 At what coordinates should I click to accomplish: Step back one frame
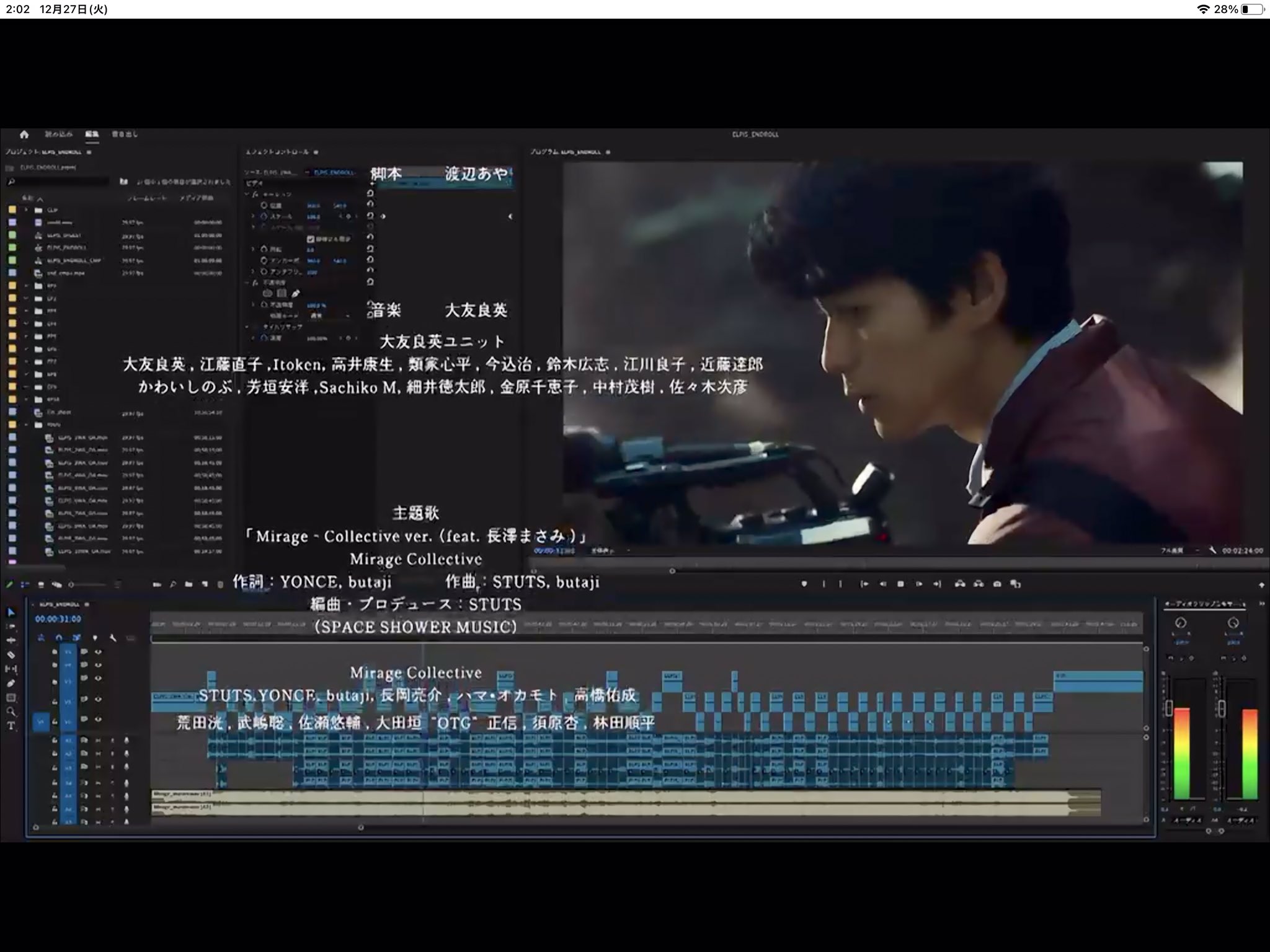882,584
